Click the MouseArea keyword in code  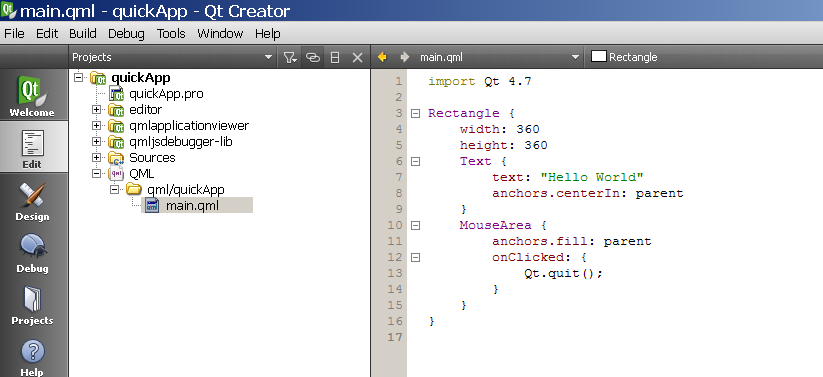pyautogui.click(x=495, y=225)
